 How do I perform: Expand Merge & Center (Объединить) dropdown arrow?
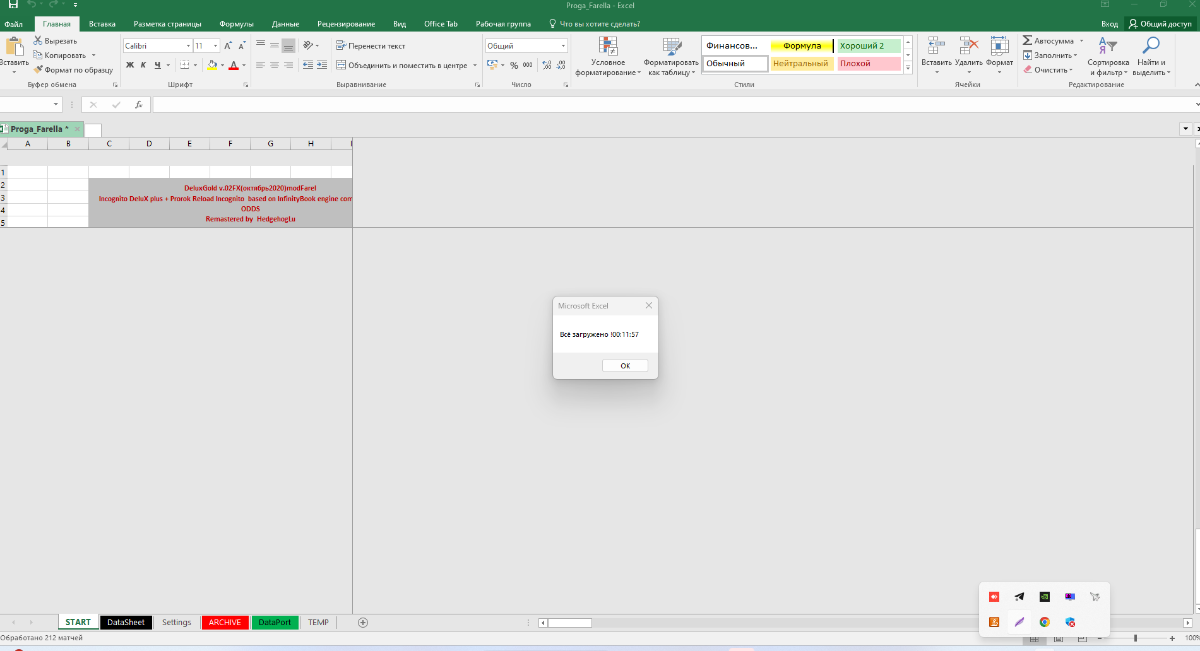click(474, 65)
